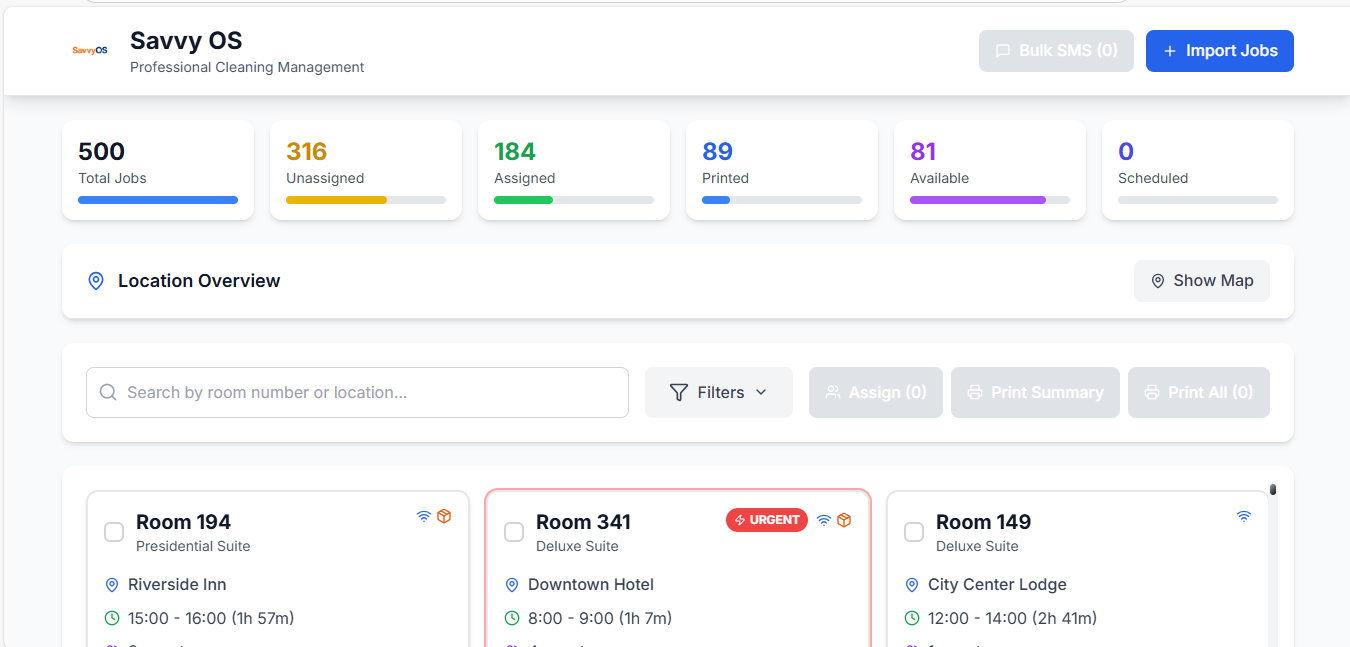Select the Printed stat card
Screen dimensions: 1350x647
[x=782, y=170]
